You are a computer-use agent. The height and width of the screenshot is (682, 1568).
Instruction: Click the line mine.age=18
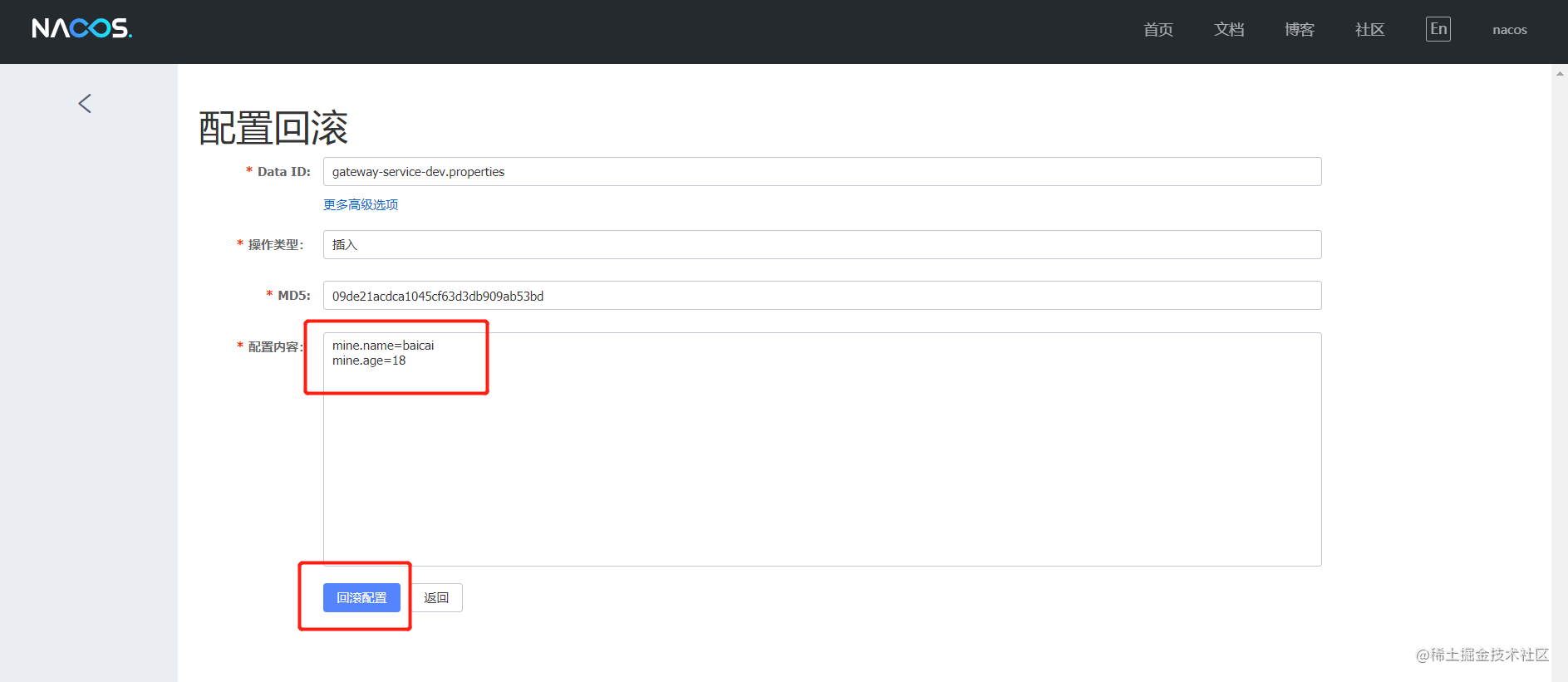pos(369,361)
